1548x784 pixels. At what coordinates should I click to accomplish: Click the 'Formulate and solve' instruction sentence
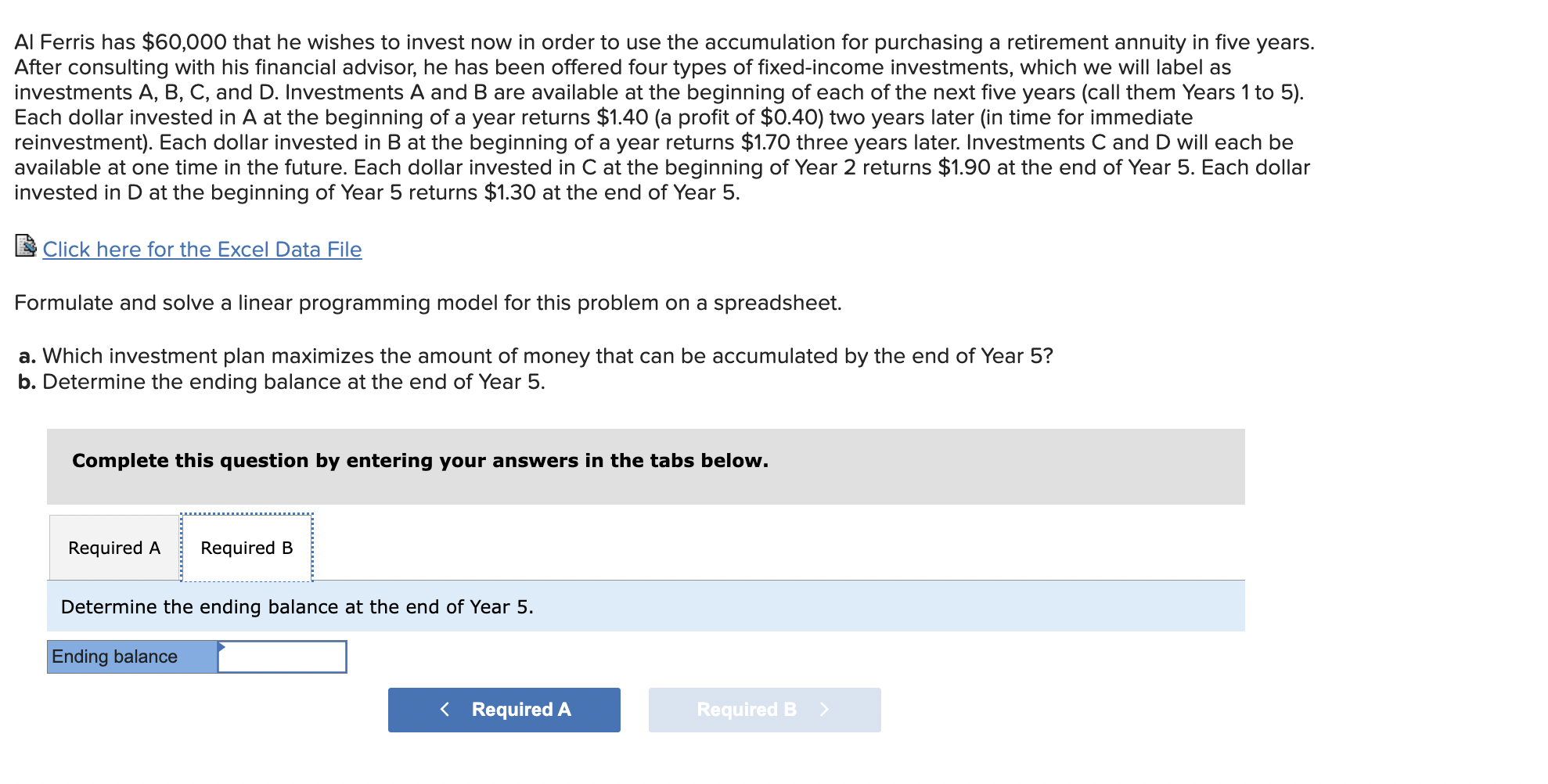428,303
